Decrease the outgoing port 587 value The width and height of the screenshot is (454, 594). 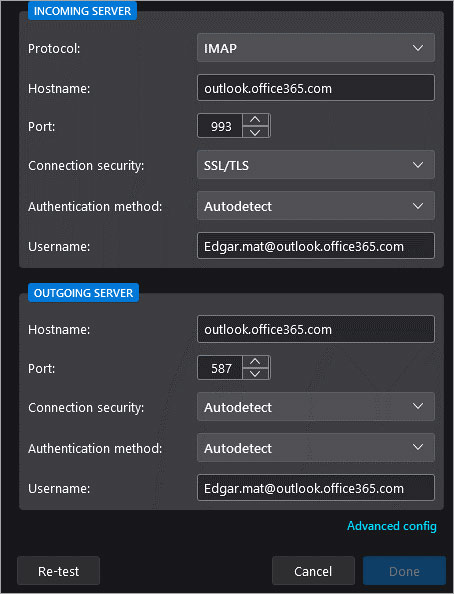coord(255,374)
